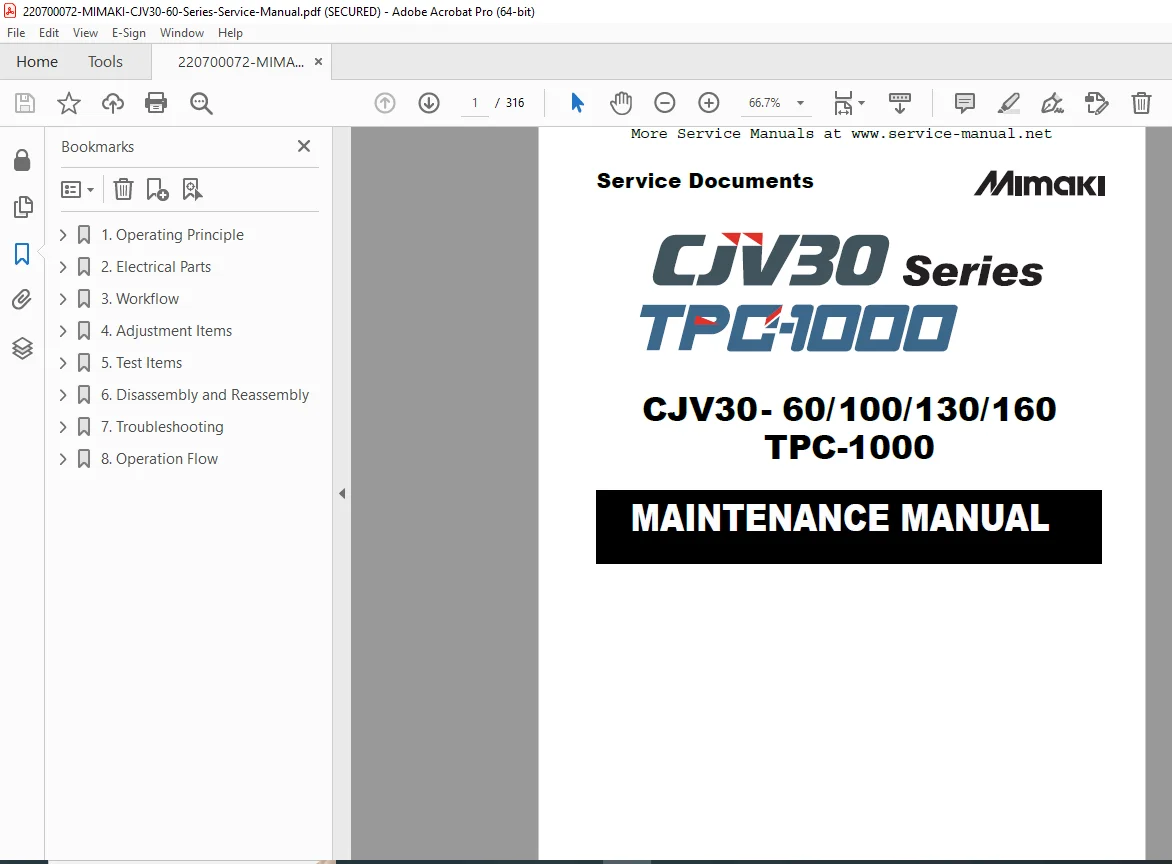Image resolution: width=1172 pixels, height=864 pixels.
Task: Expand the 8. Operation Flow bookmark
Action: tap(63, 459)
